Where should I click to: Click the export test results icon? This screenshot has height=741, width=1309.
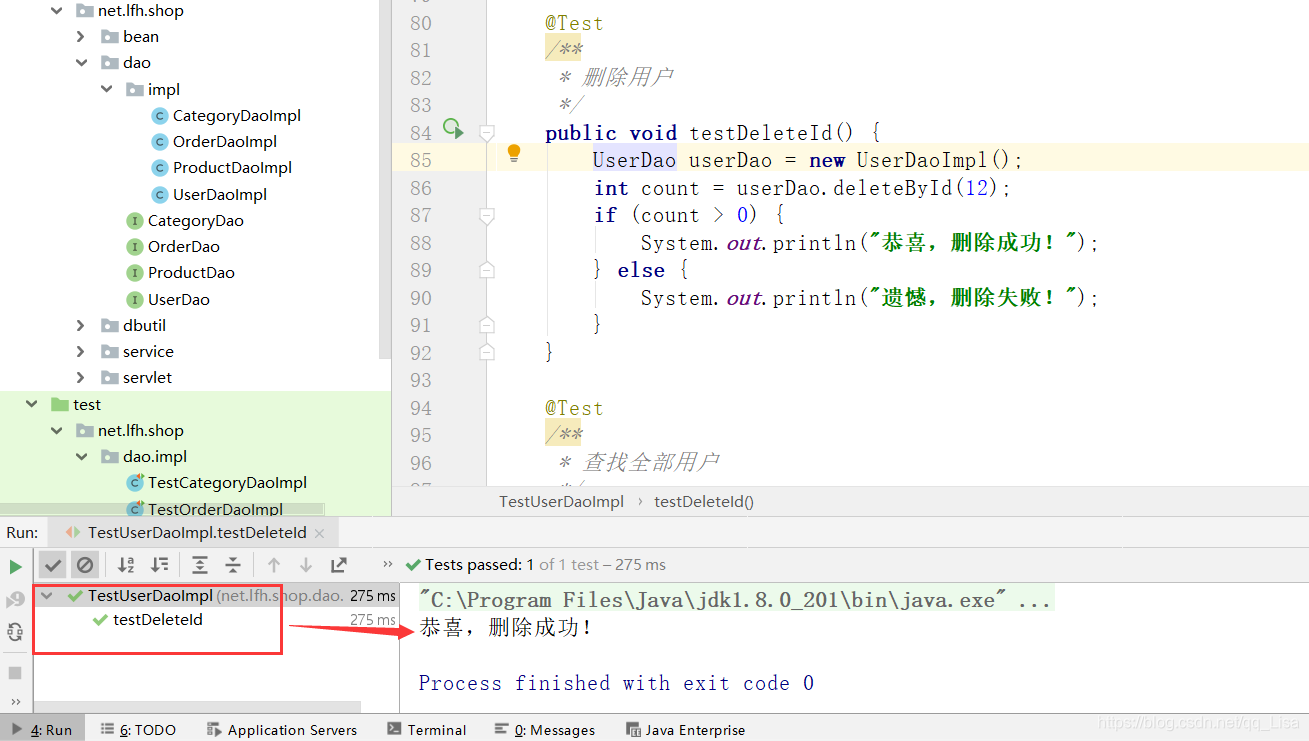[x=339, y=565]
